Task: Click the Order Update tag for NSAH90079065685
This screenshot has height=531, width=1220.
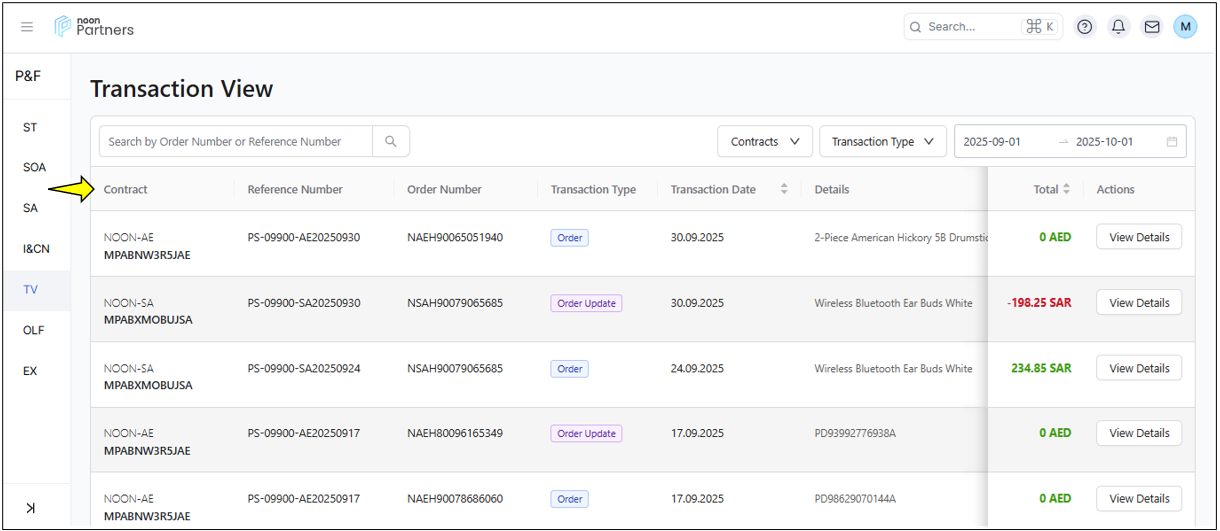Action: [586, 303]
